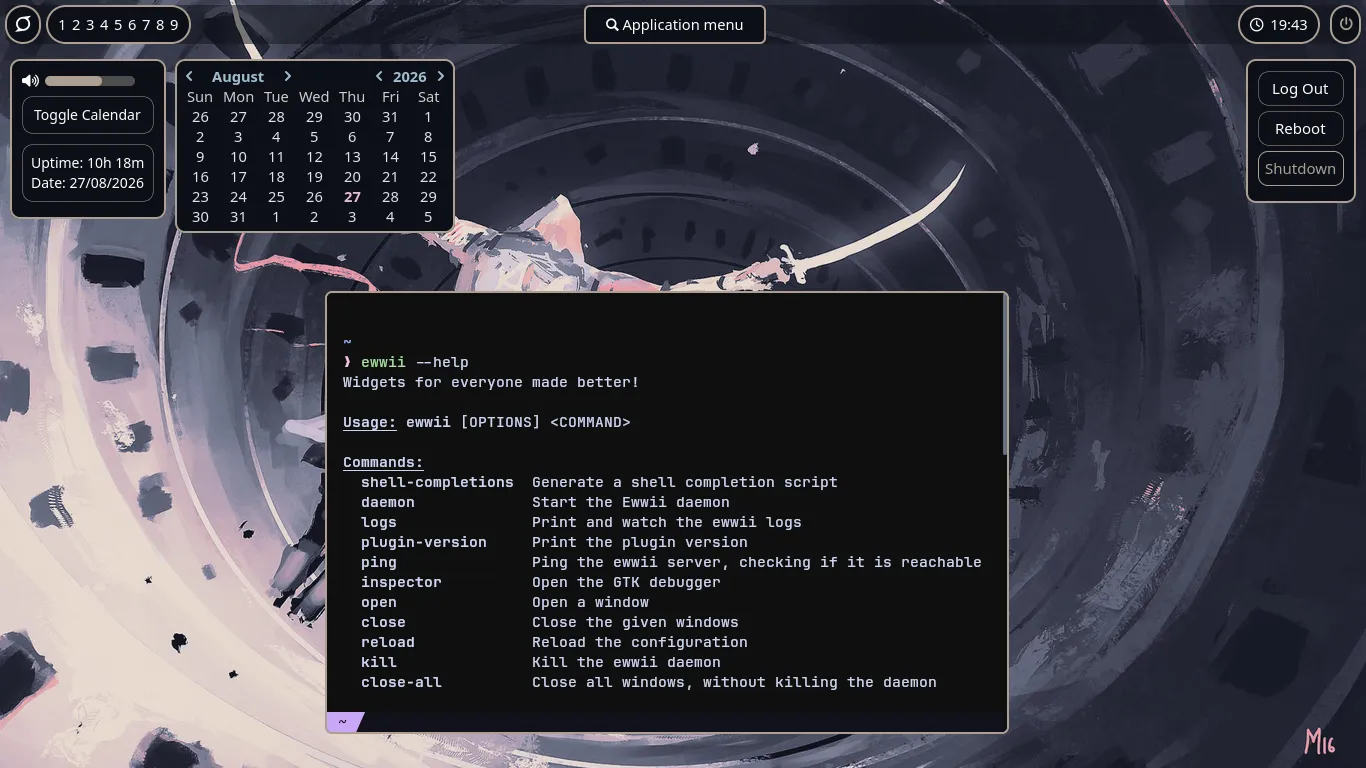
Task: Switch to workspace 2 in the top bar
Action: pos(76,25)
